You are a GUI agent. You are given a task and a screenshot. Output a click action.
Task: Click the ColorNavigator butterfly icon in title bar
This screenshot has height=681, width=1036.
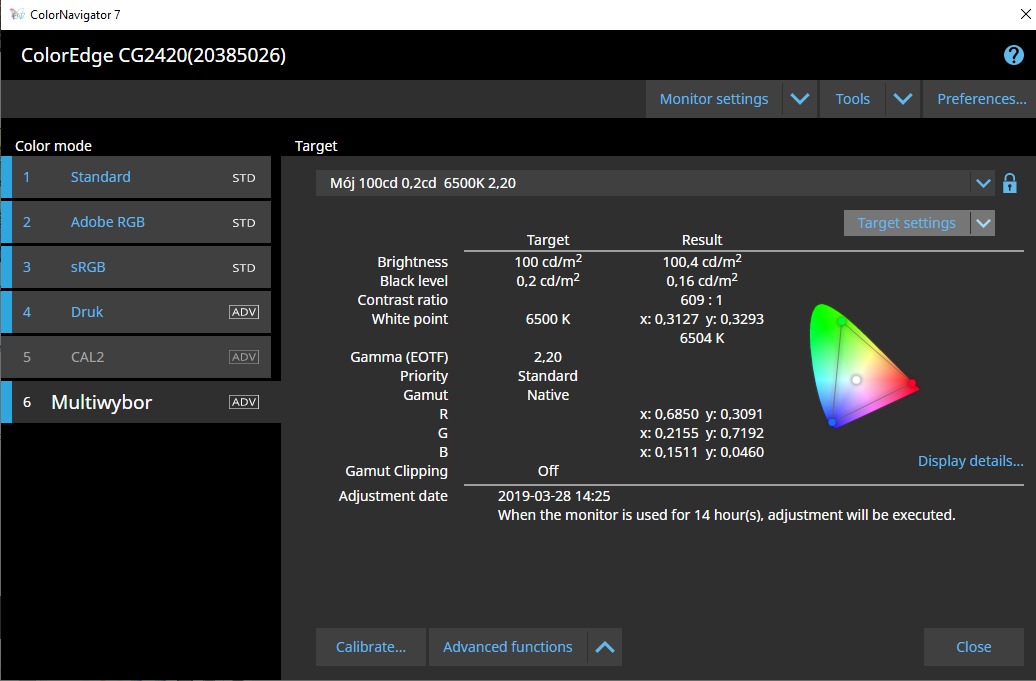click(17, 15)
